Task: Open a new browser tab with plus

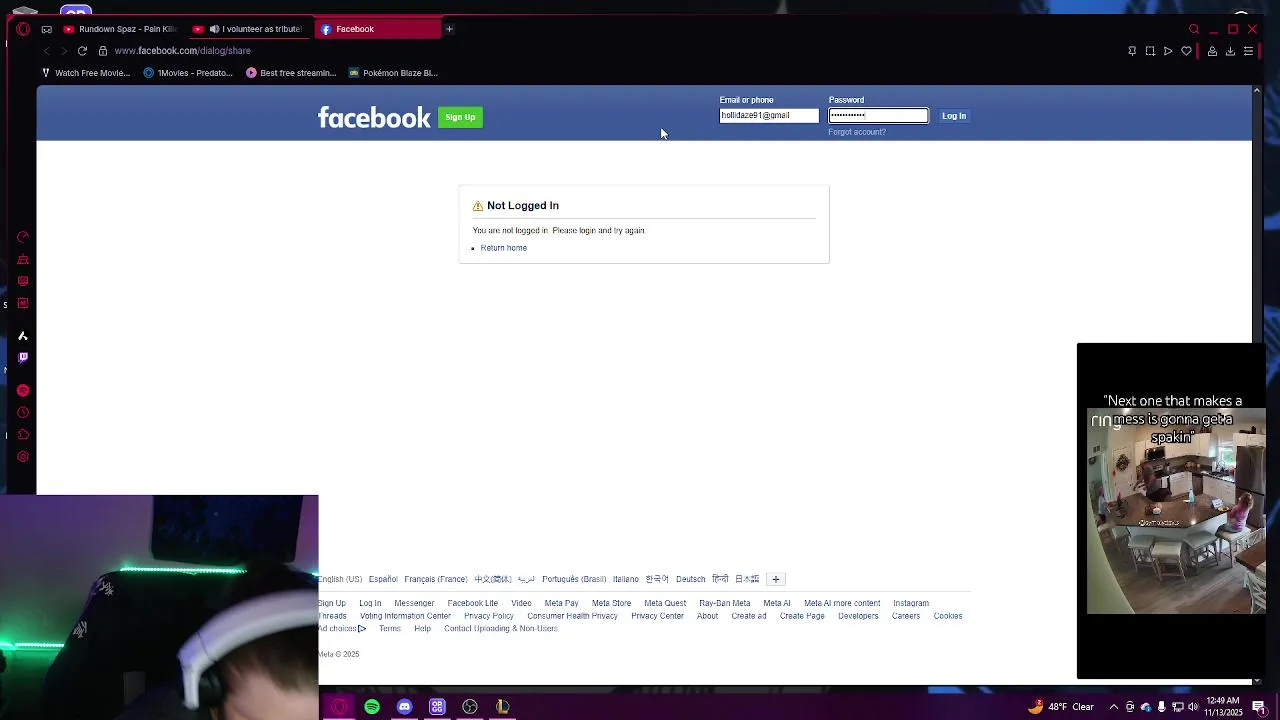Action: click(x=449, y=29)
